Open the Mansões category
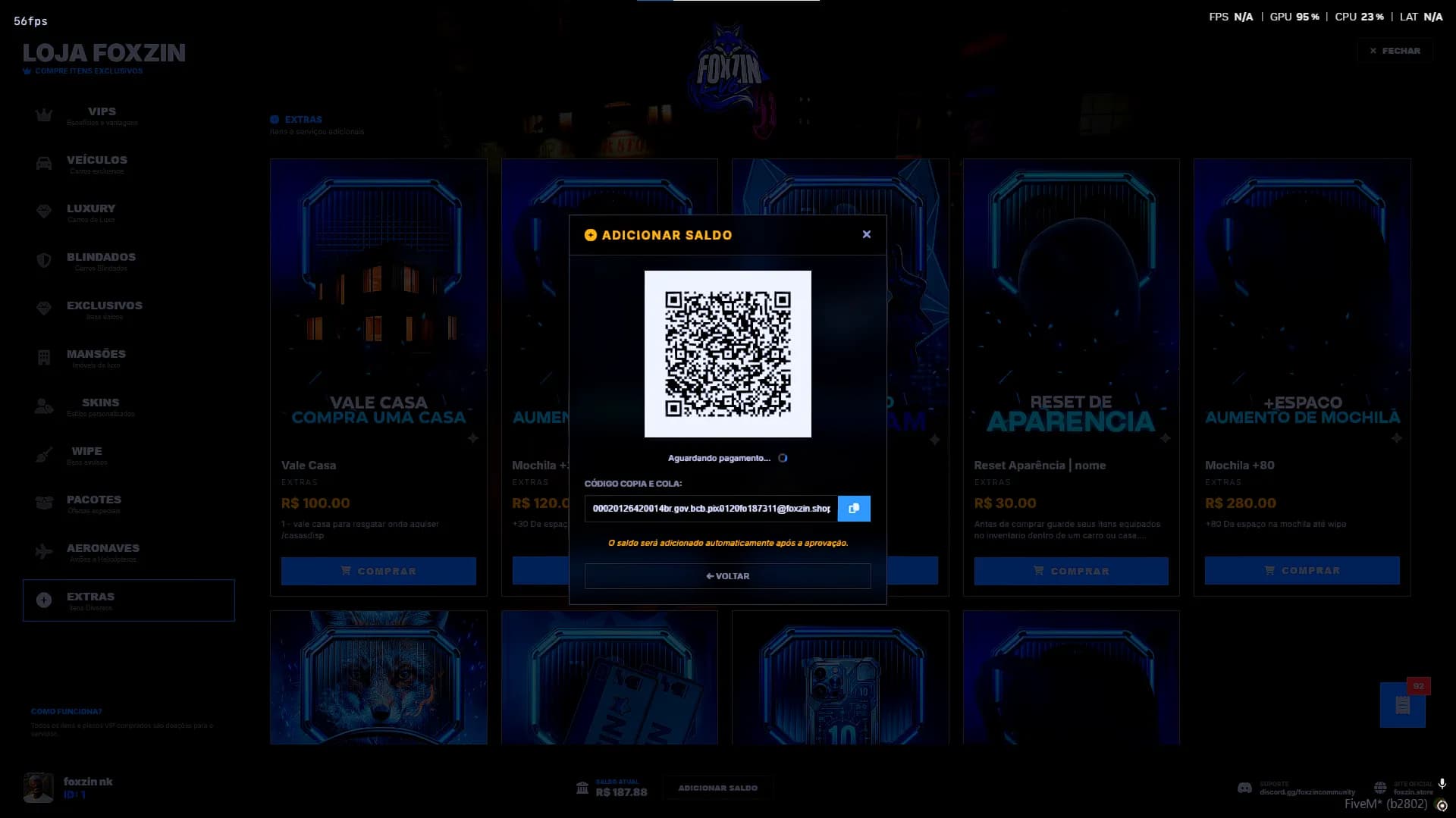 click(x=129, y=358)
